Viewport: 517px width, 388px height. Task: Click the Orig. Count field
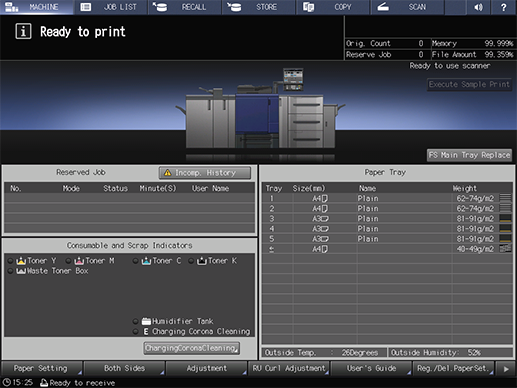coord(387,43)
